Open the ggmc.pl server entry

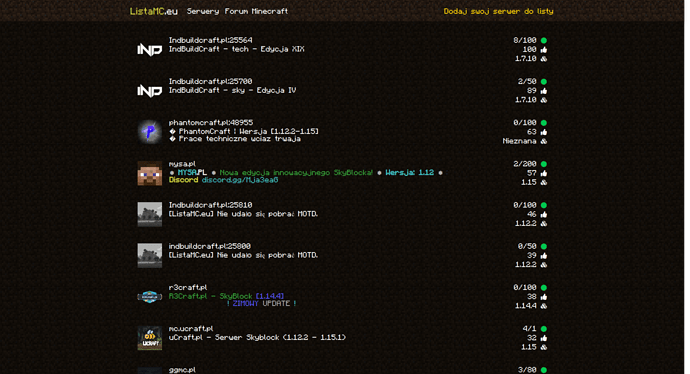(182, 370)
